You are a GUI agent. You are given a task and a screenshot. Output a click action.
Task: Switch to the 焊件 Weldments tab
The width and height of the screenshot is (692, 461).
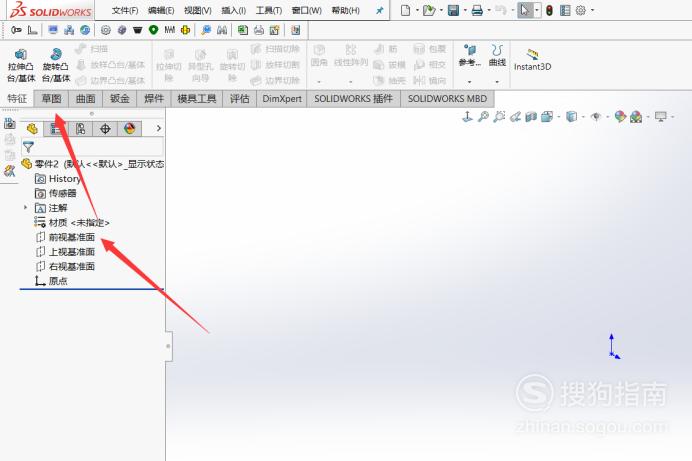click(x=154, y=99)
